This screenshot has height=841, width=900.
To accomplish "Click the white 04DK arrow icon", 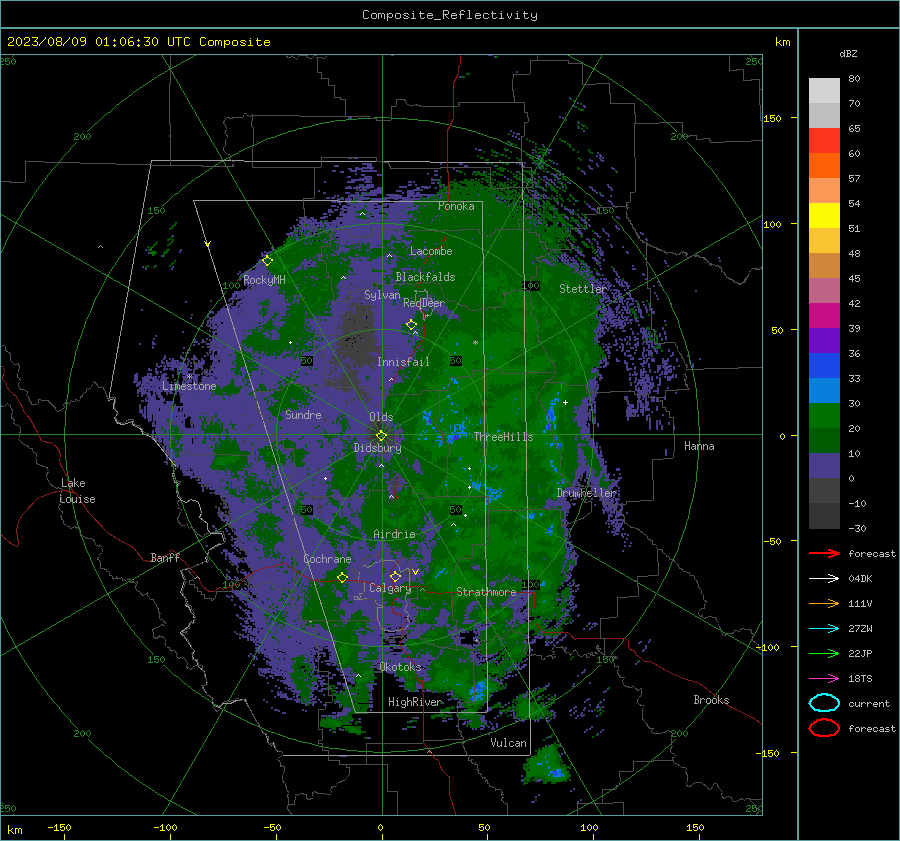I will pos(824,579).
